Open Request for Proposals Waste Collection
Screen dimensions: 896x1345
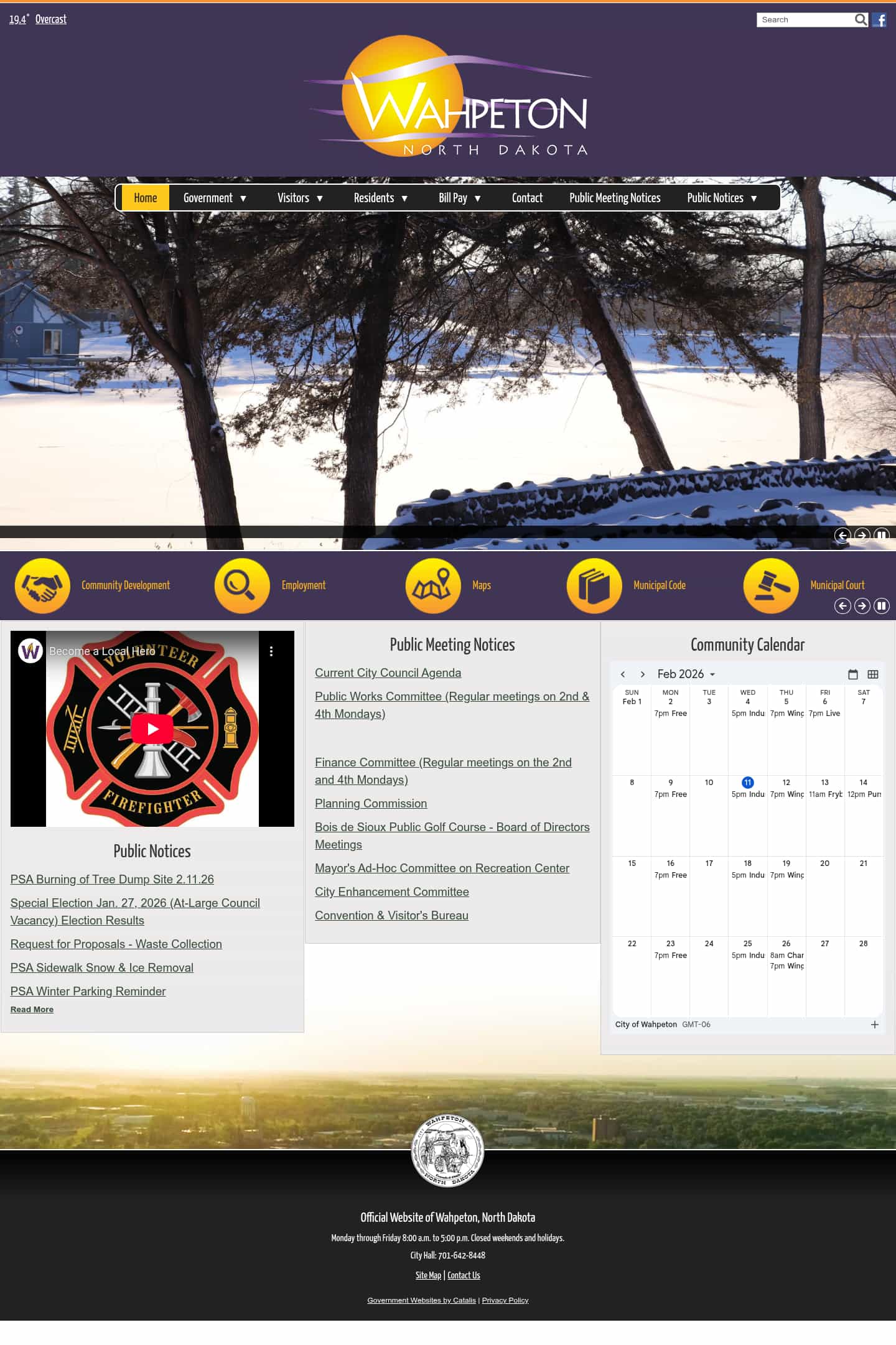pyautogui.click(x=116, y=944)
